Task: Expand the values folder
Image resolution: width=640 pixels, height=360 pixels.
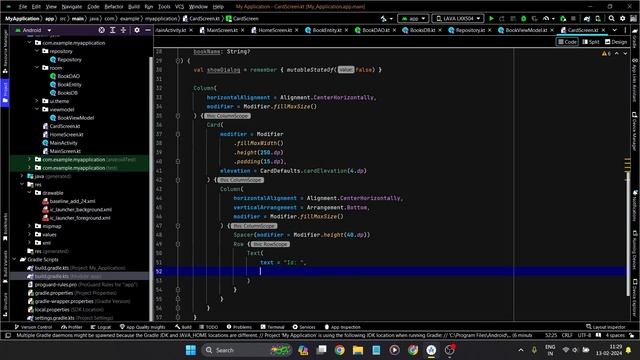Action: (29, 234)
